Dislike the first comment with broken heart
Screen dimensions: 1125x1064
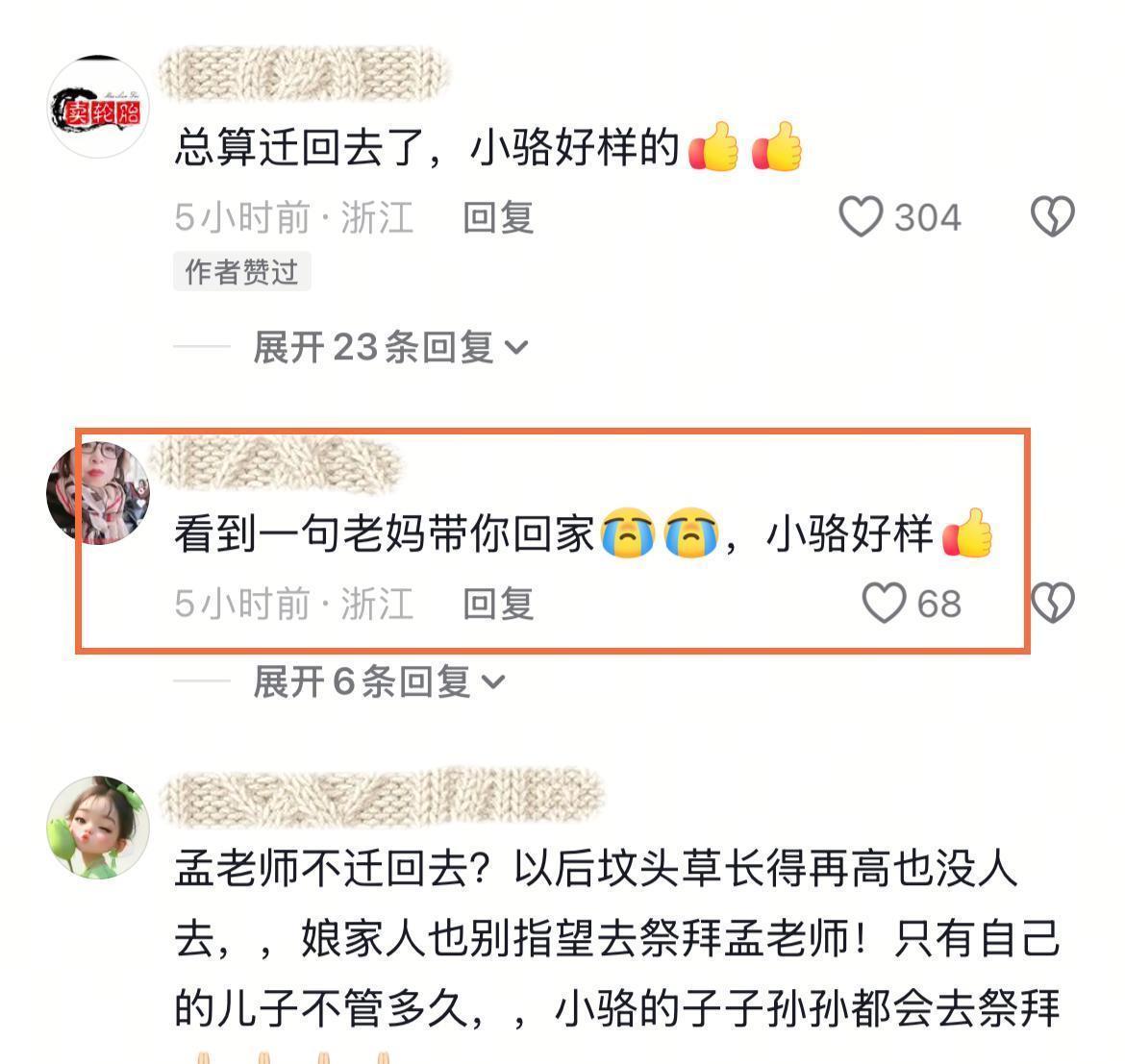1052,216
